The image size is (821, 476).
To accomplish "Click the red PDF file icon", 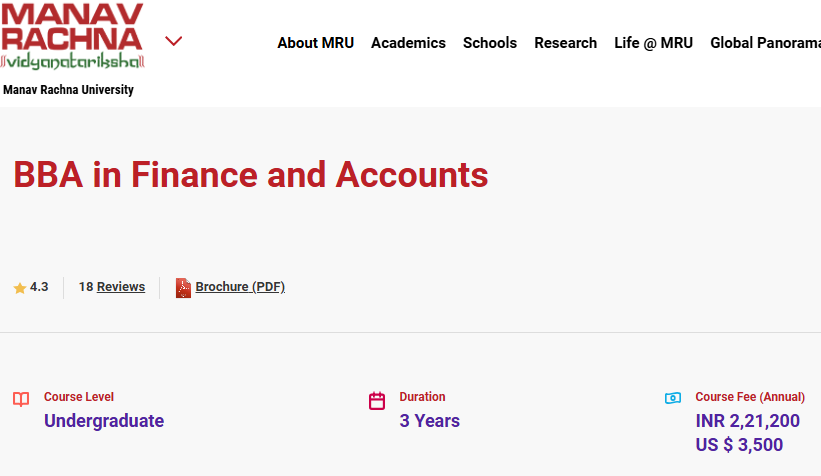I will [x=183, y=288].
